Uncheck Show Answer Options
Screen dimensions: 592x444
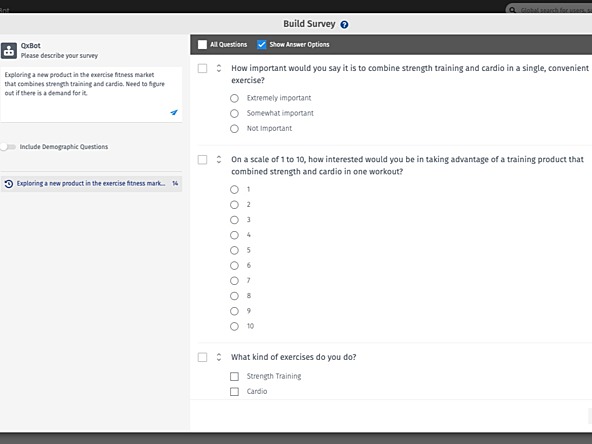(x=261, y=45)
